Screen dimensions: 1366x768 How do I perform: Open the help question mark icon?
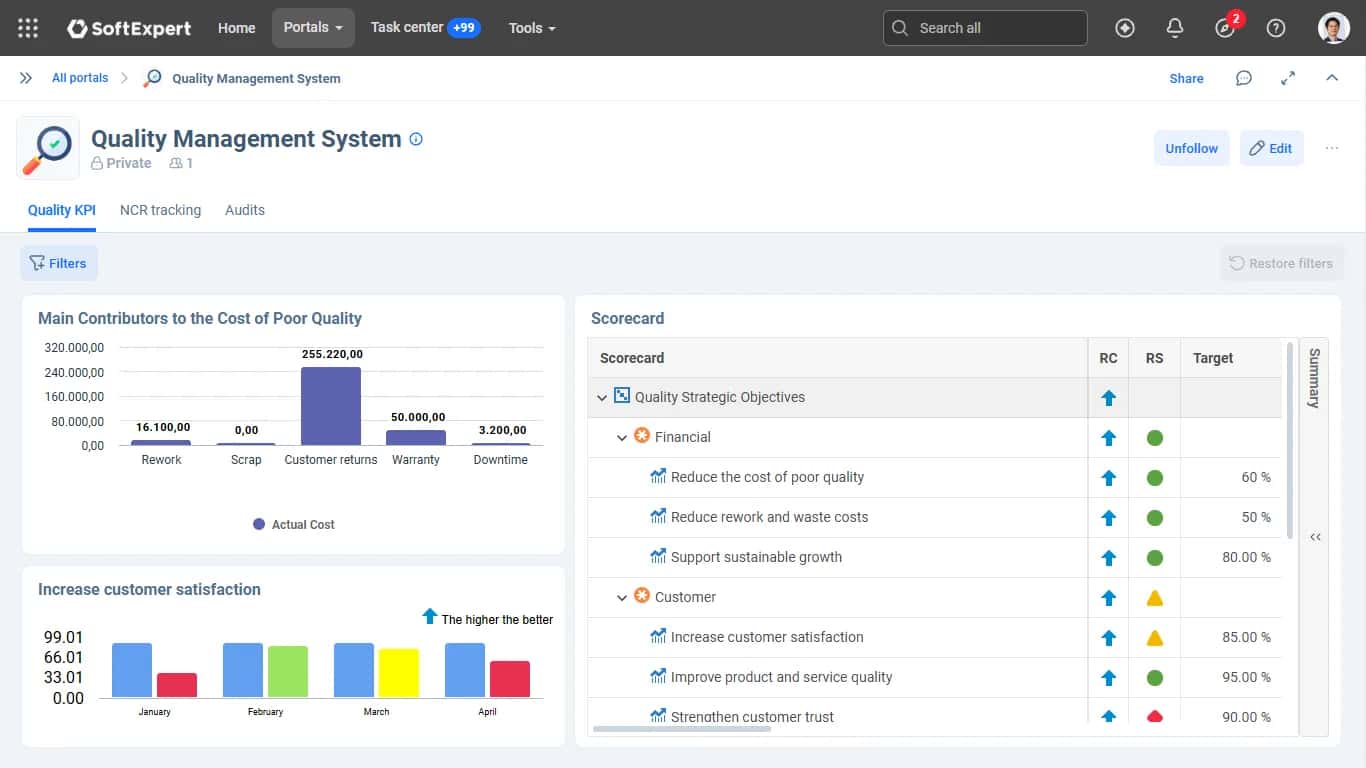click(x=1276, y=28)
